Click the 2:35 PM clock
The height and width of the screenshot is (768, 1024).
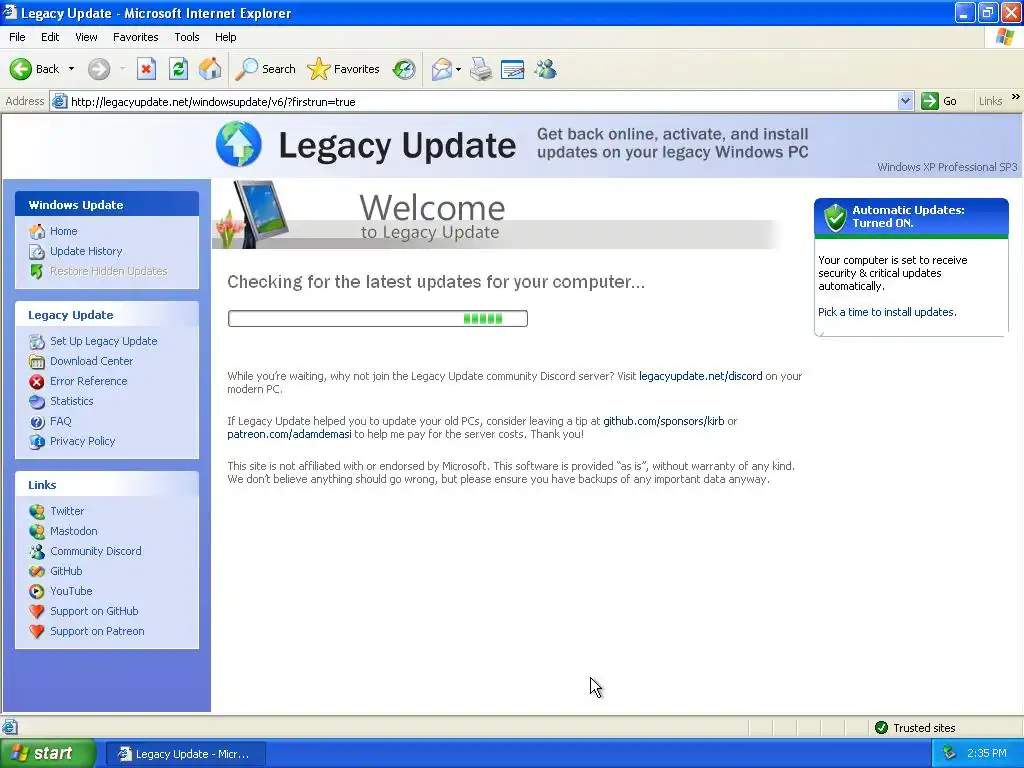[987, 754]
